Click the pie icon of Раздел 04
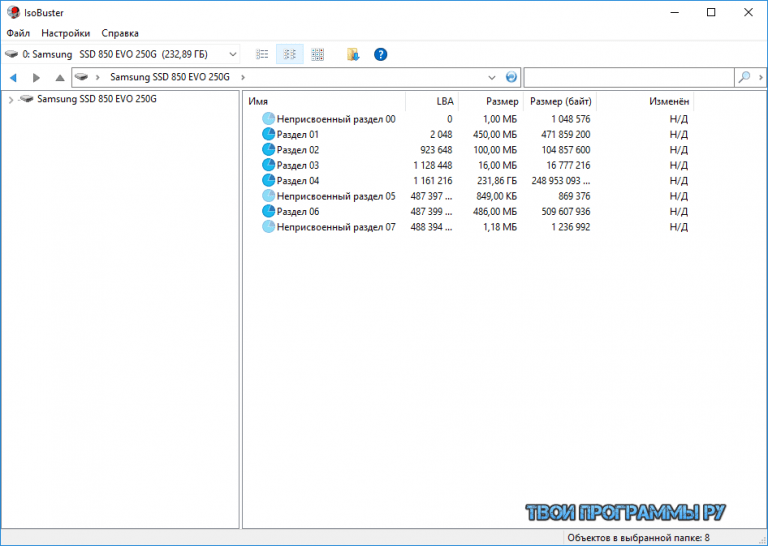This screenshot has width=768, height=546. 268,180
